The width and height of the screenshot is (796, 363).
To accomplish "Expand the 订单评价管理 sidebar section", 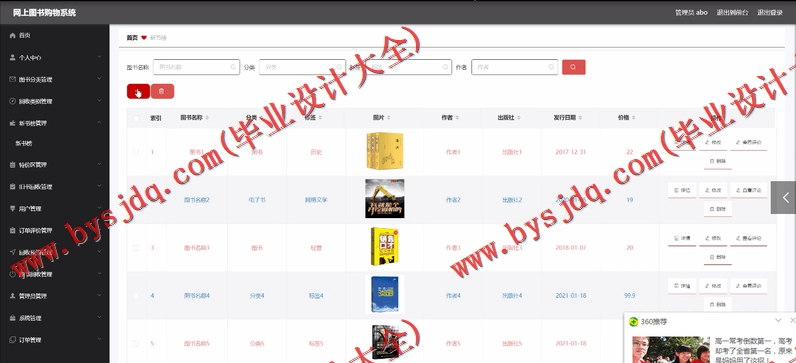I will pyautogui.click(x=100, y=230).
